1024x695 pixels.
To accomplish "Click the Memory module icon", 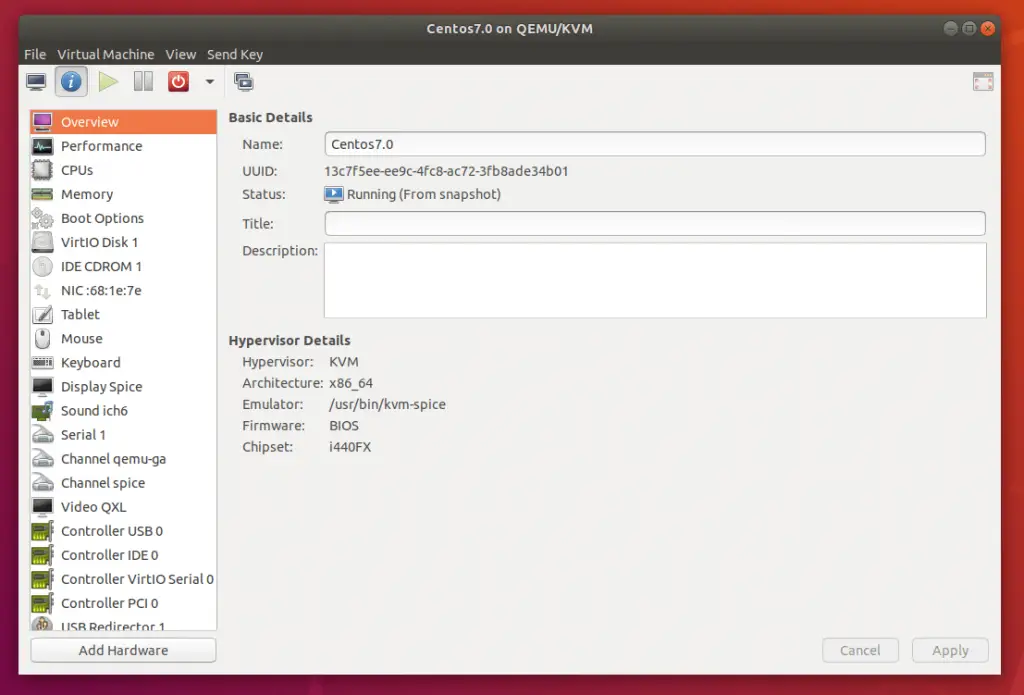I will 42,194.
